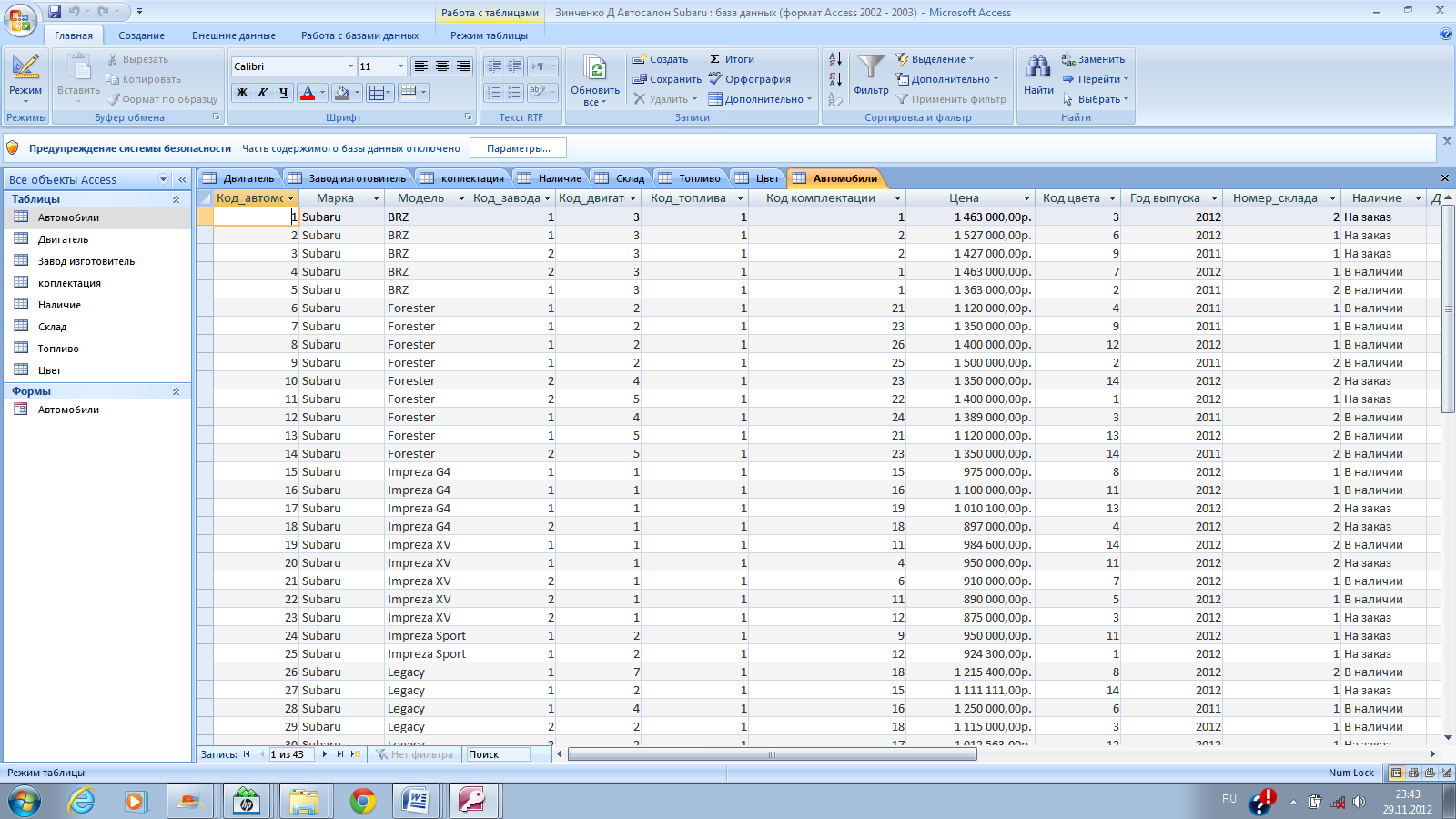Open Microsoft Office Access Help question icon
This screenshot has width=1456, height=819.
[1446, 35]
